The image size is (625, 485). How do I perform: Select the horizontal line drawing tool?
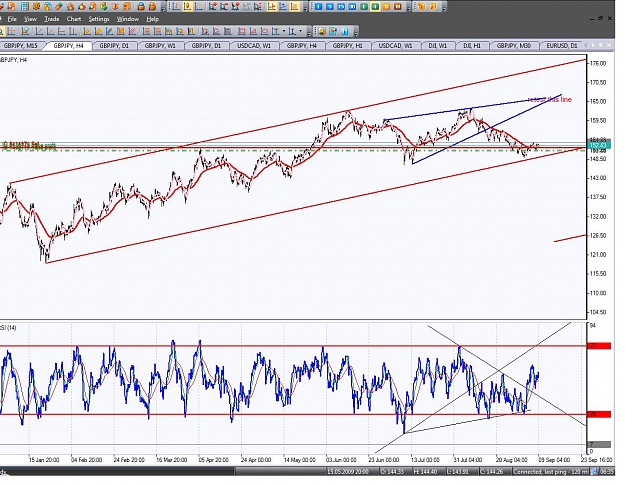(x=62, y=31)
